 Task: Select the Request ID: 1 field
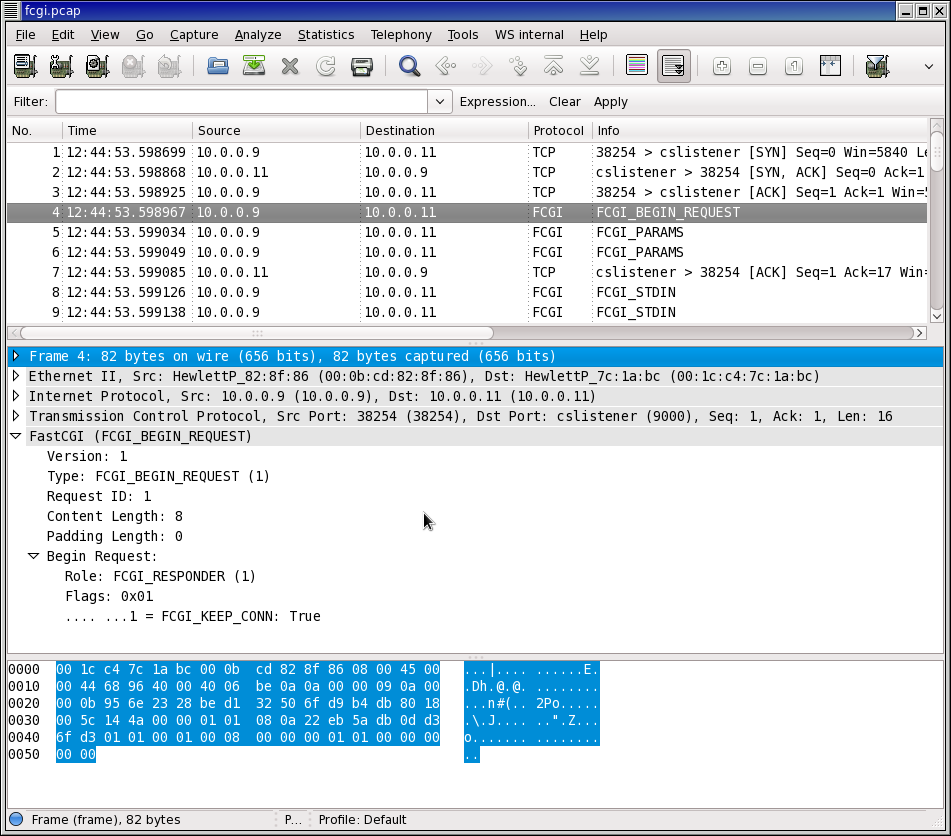[x=99, y=496]
